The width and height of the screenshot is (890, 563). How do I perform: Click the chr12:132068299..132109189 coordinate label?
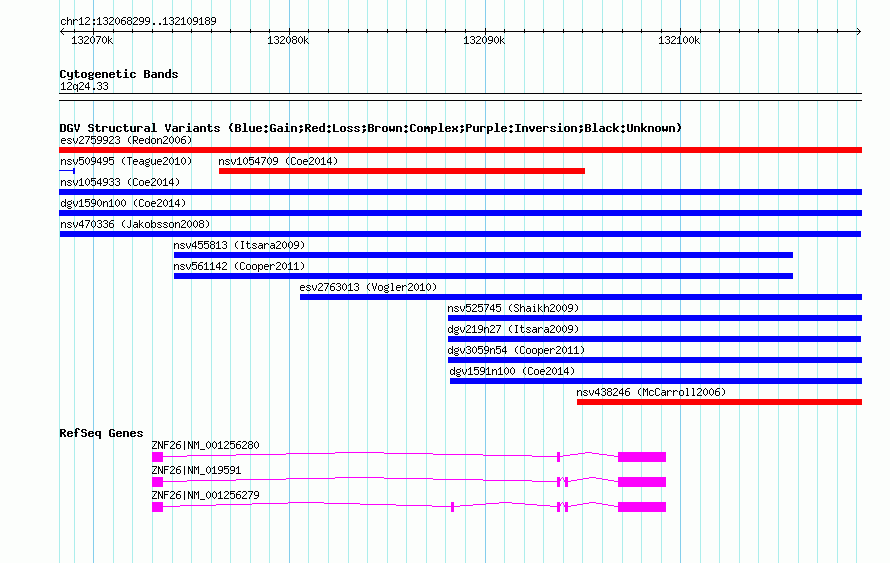click(138, 22)
